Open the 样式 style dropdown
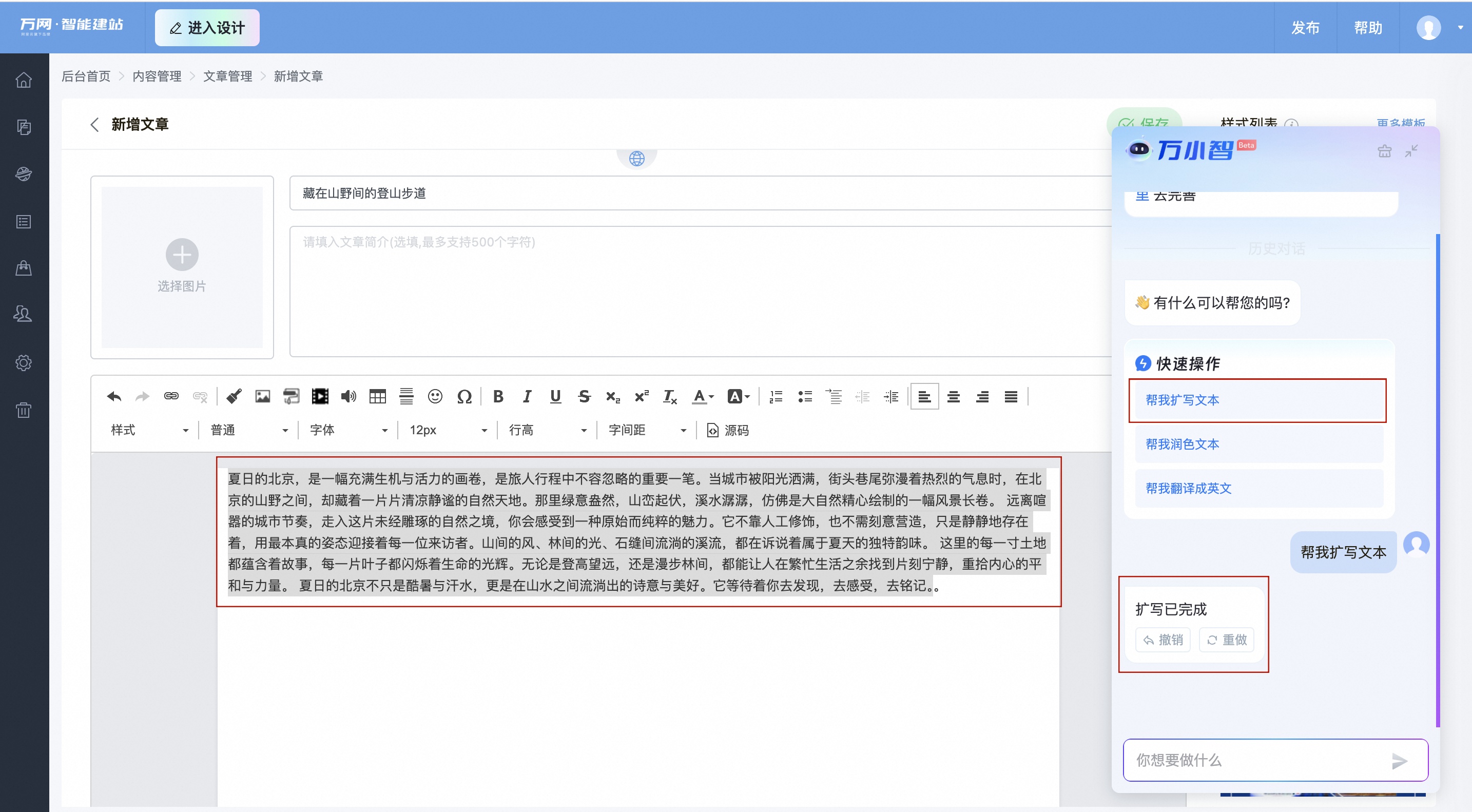The width and height of the screenshot is (1472, 812). pyautogui.click(x=149, y=430)
